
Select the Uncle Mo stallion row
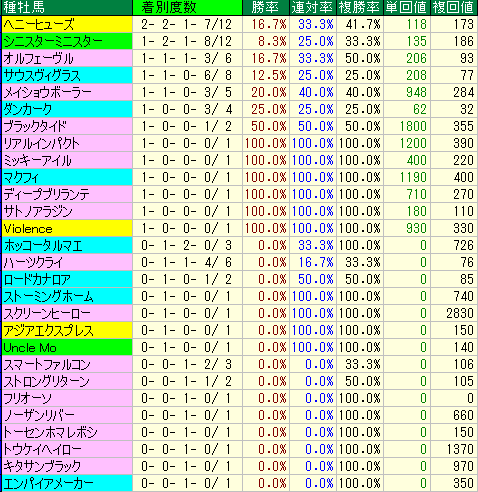pos(239,347)
